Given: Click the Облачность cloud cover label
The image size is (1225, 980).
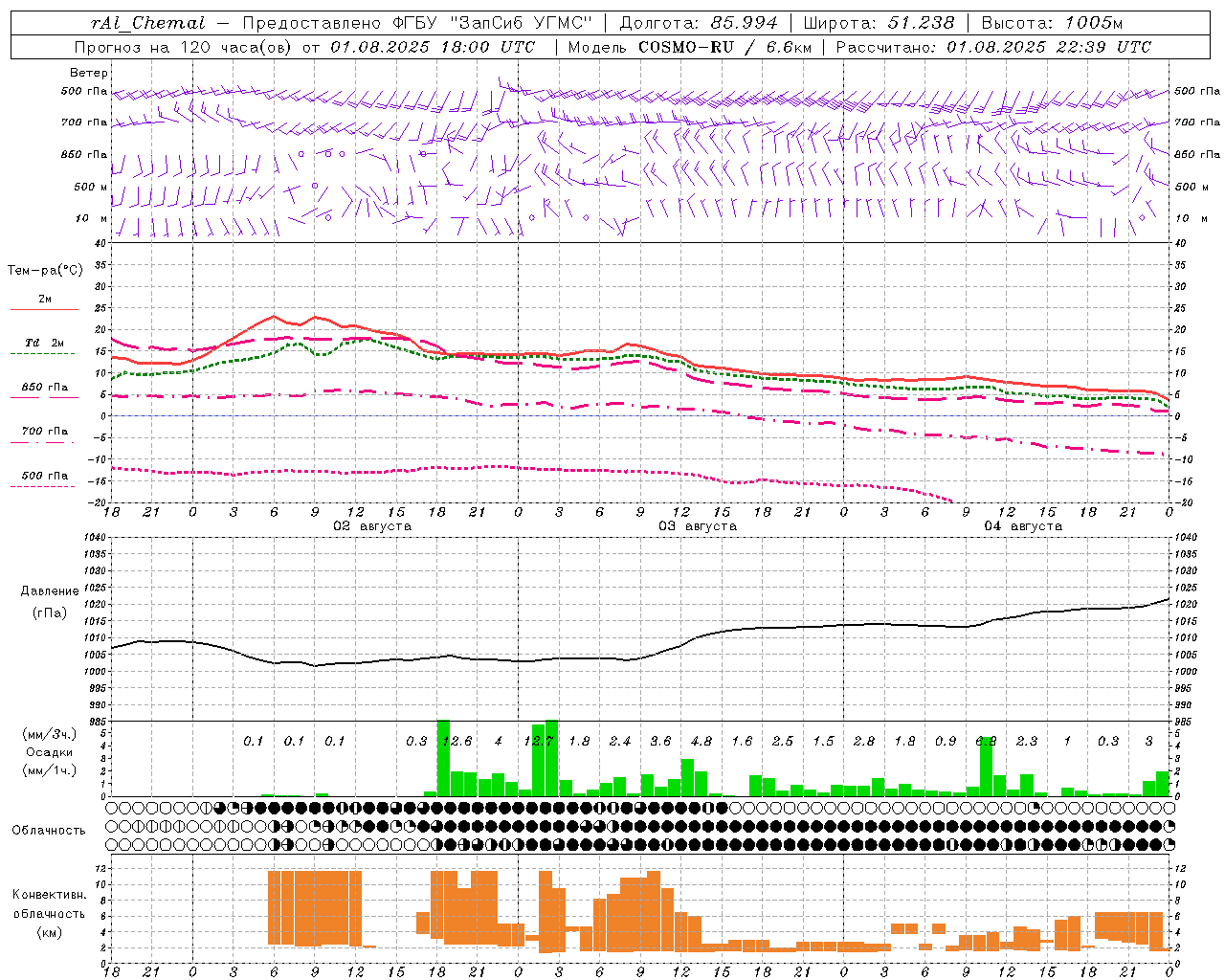Looking at the screenshot, I should [49, 830].
